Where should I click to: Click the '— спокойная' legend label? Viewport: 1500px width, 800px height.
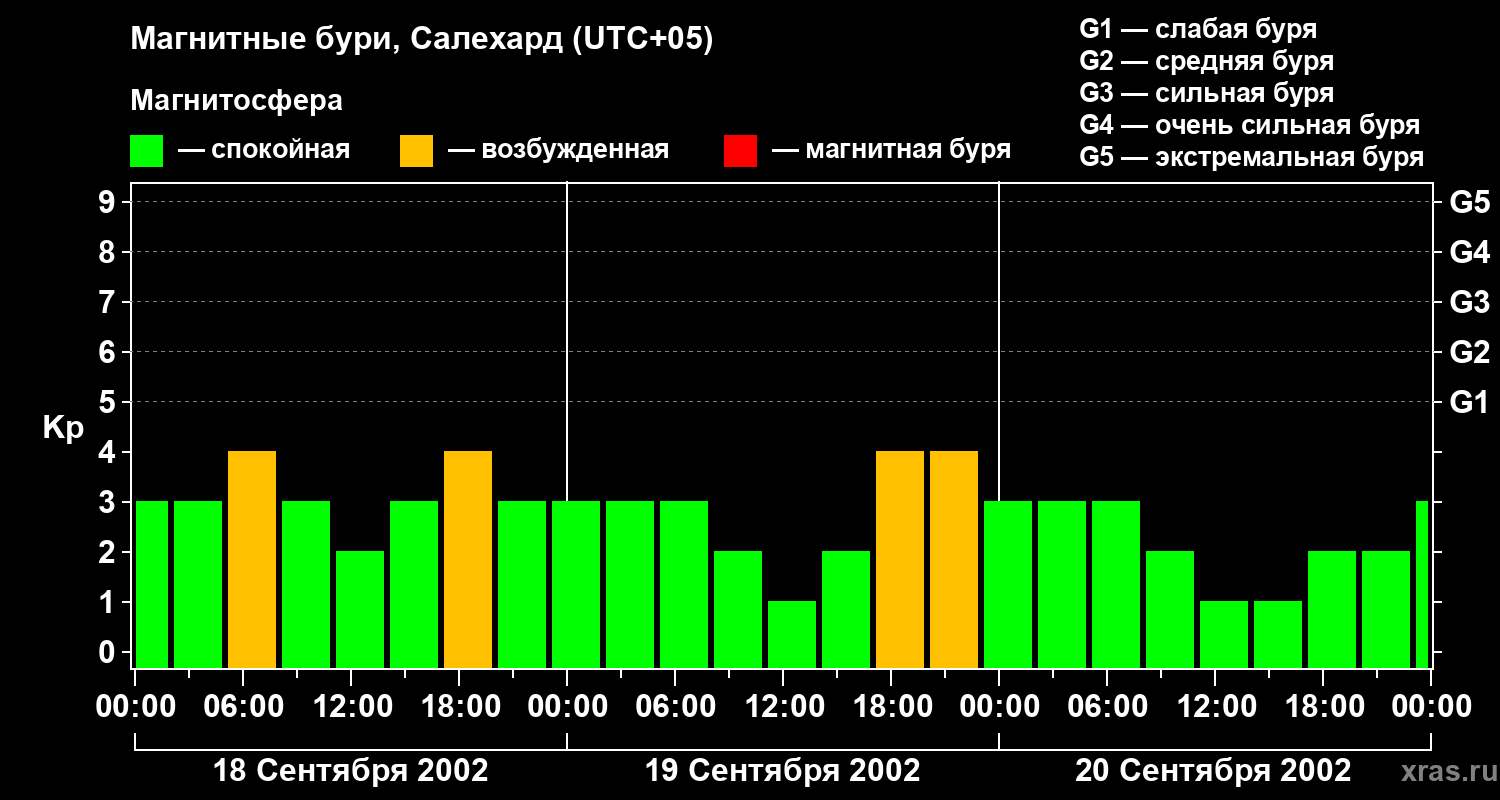(264, 150)
